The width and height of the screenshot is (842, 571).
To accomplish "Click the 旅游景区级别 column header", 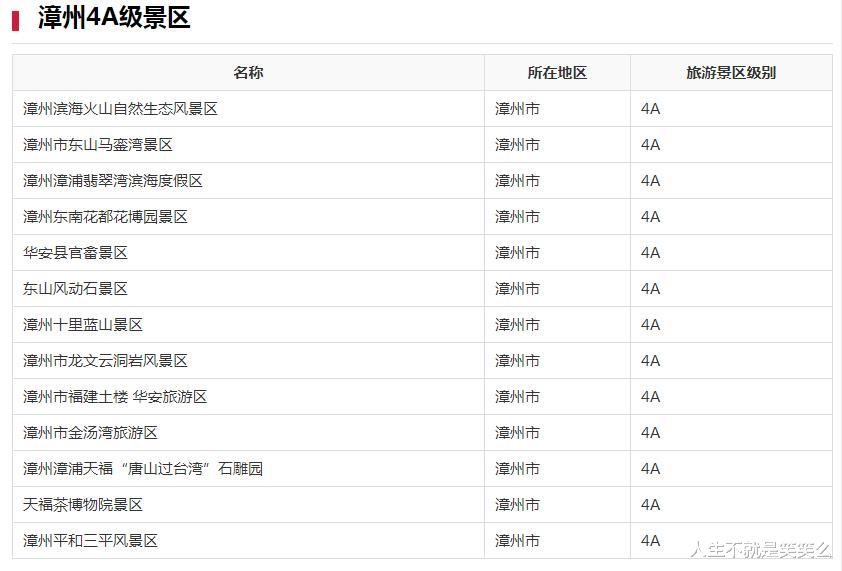I will tap(731, 73).
